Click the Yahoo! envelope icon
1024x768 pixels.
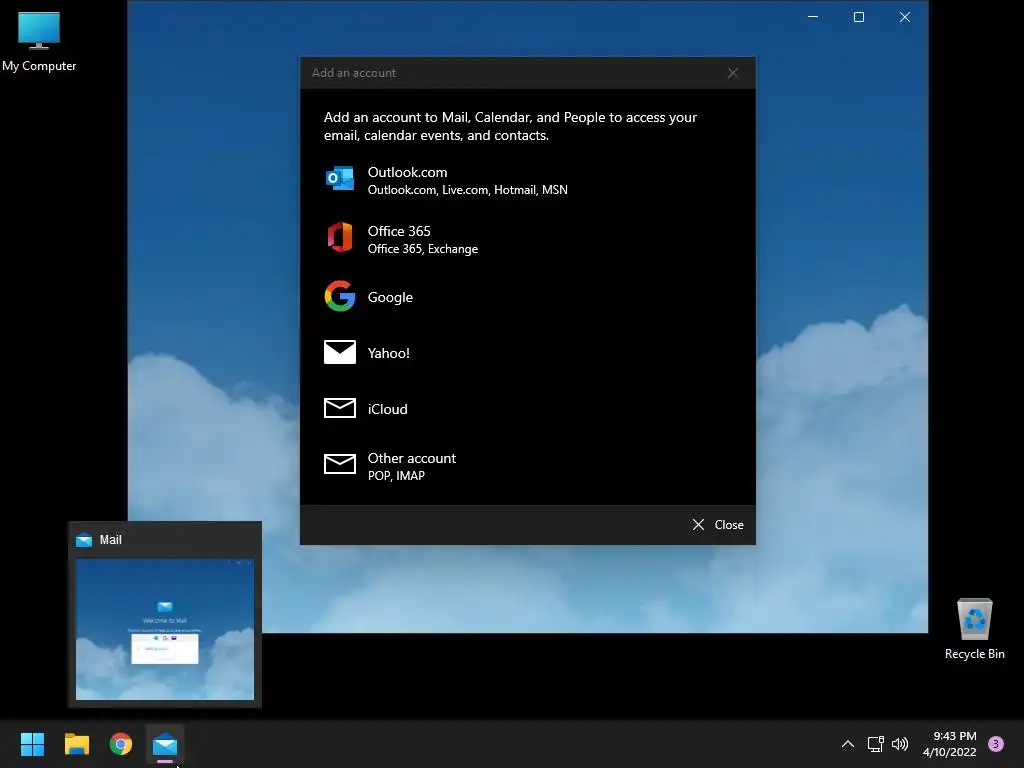(x=340, y=352)
